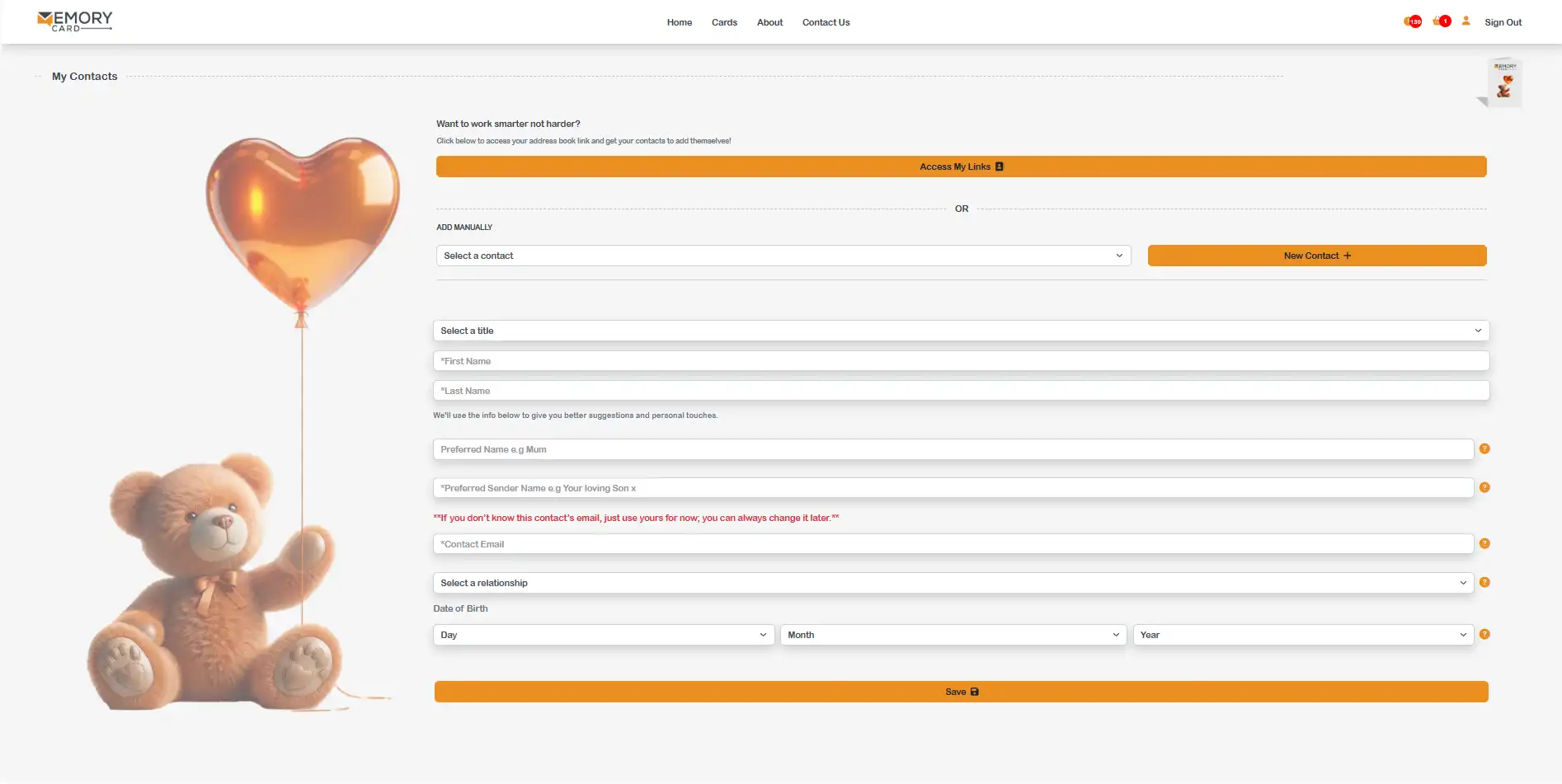The image size is (1562, 784).
Task: Click help icon beside Preferred Name field
Action: click(x=1484, y=449)
